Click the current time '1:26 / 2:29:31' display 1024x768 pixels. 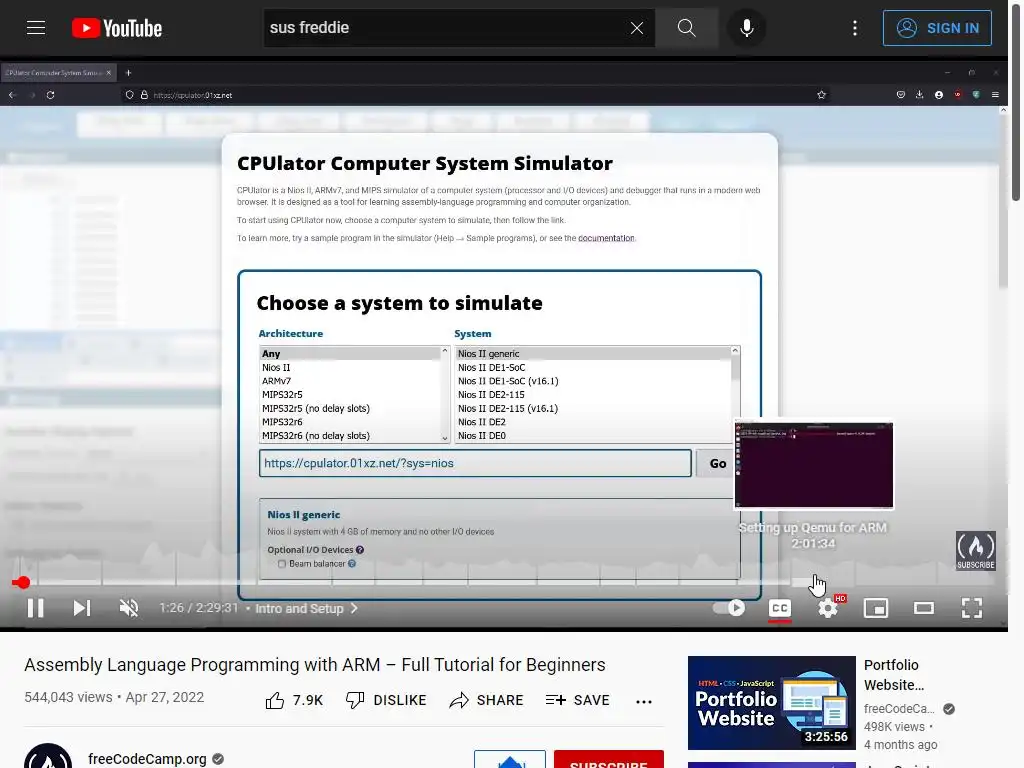tap(199, 608)
